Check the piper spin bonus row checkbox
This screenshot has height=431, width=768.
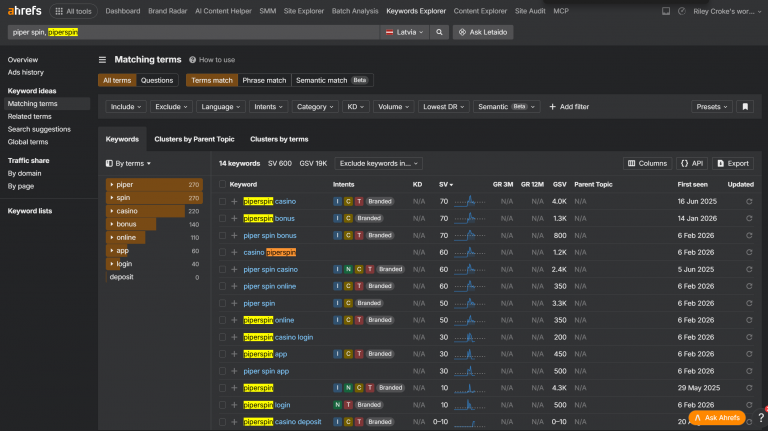coord(222,236)
